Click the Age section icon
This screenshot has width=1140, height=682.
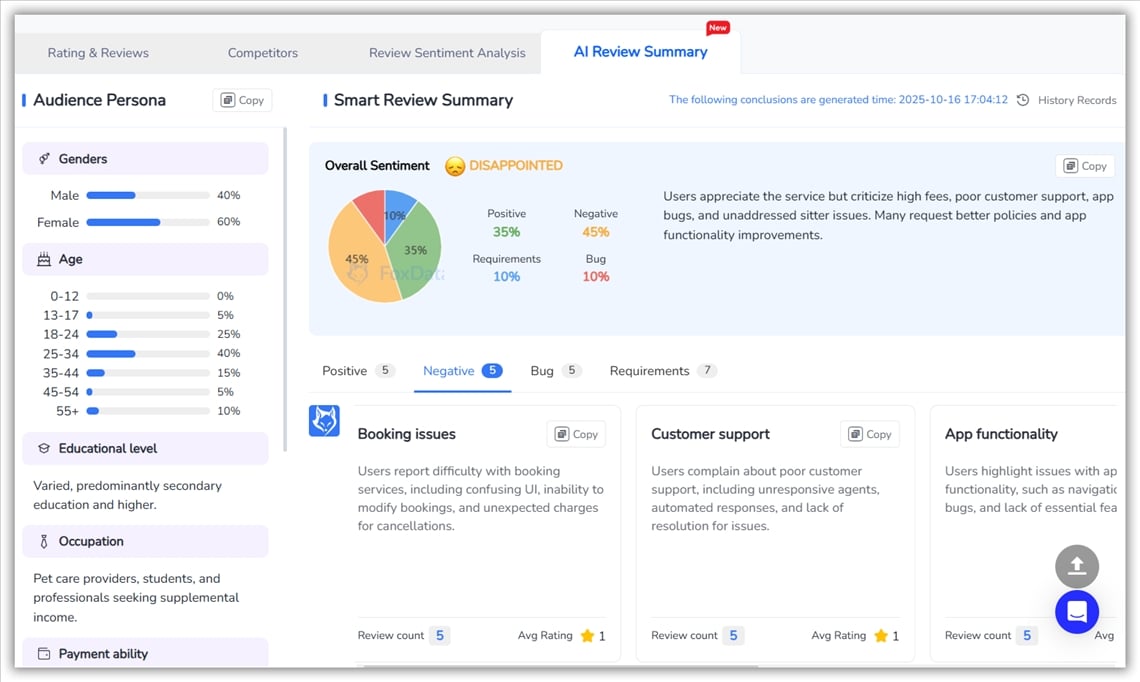click(44, 259)
